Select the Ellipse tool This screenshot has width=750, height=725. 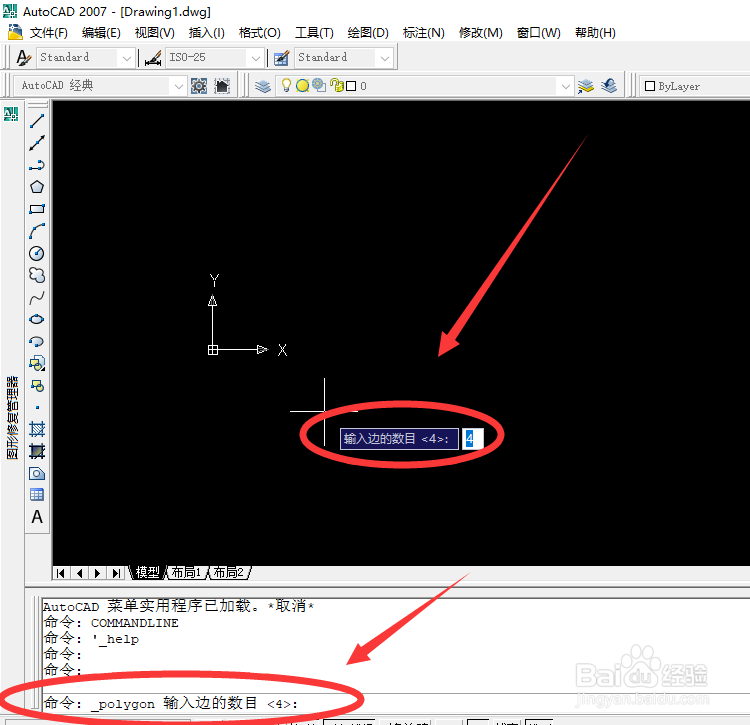point(37,319)
